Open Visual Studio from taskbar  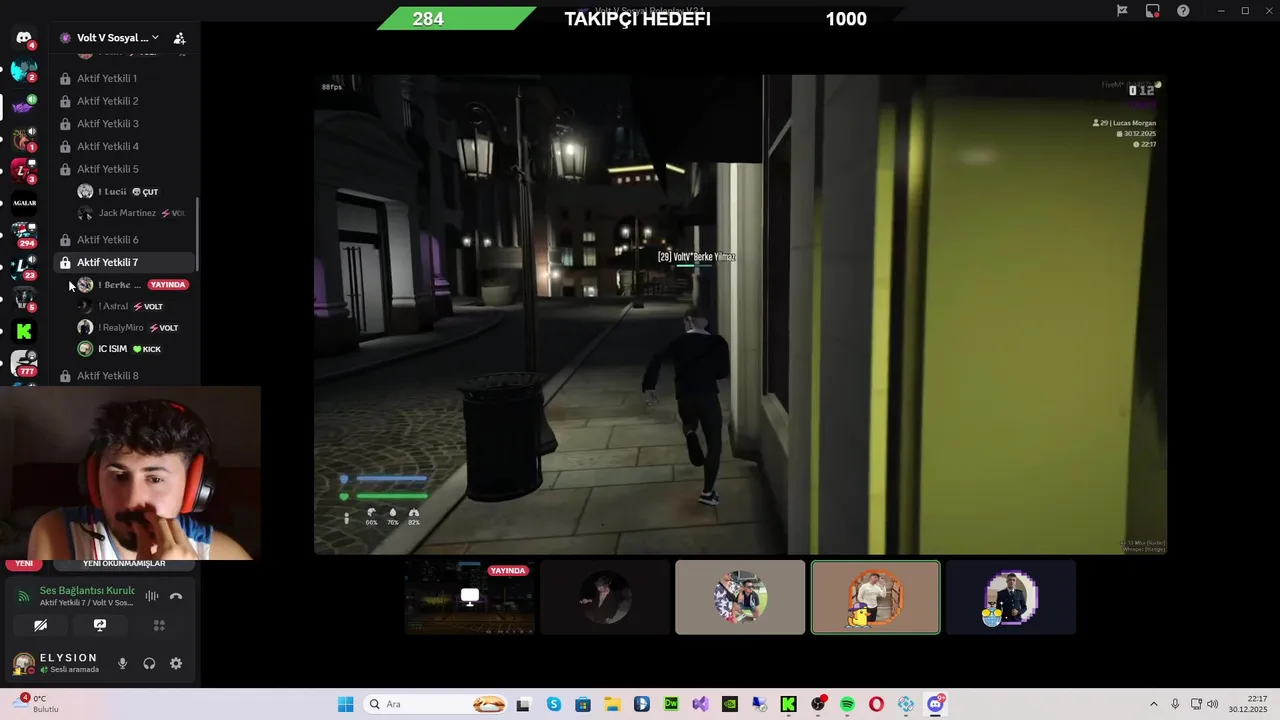pos(700,704)
